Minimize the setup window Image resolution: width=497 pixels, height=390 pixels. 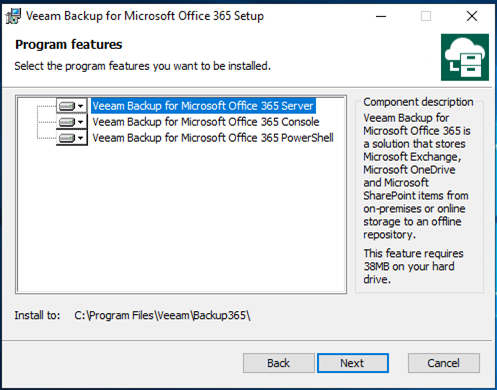(x=381, y=16)
